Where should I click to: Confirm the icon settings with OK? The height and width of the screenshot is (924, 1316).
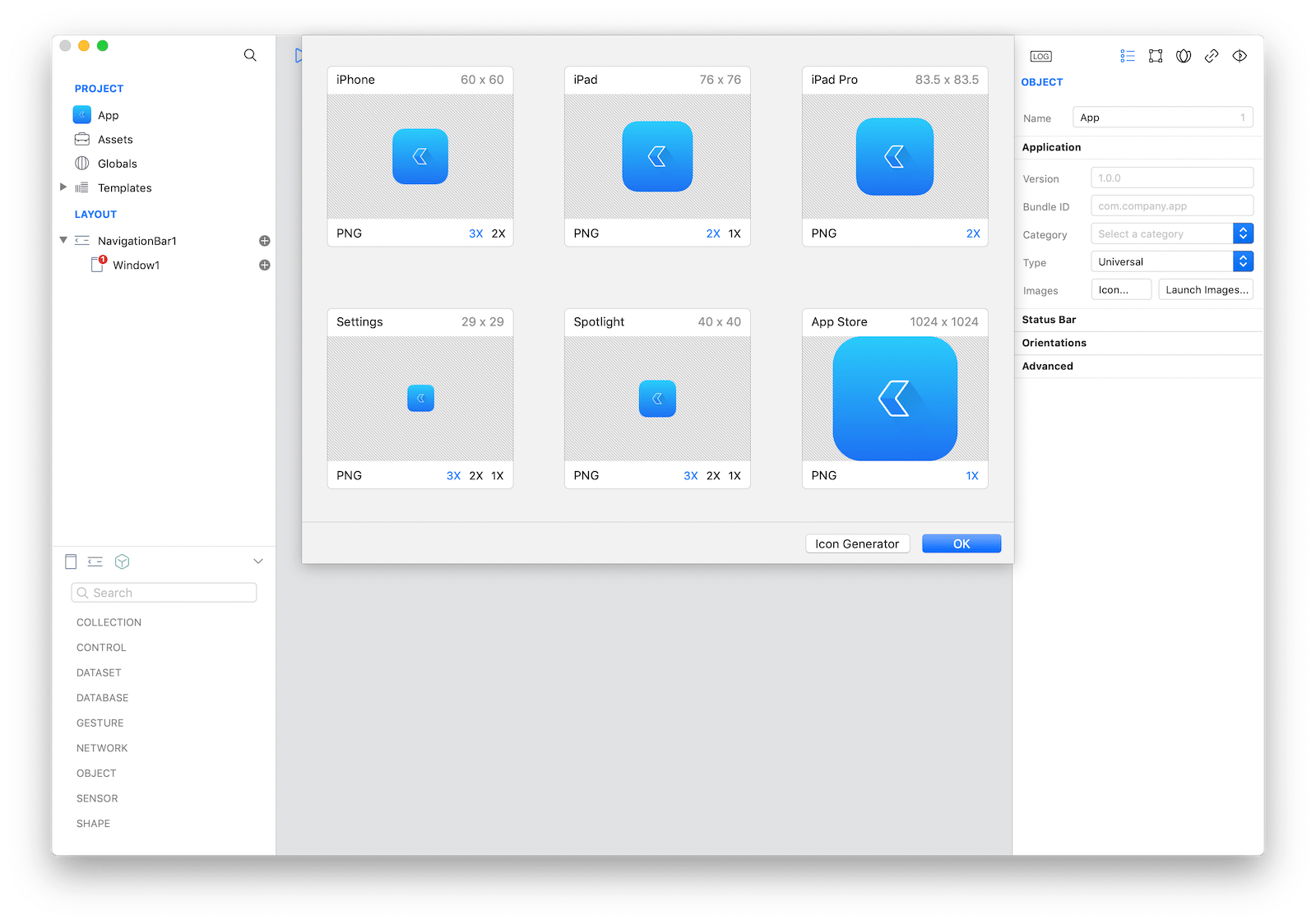[961, 543]
